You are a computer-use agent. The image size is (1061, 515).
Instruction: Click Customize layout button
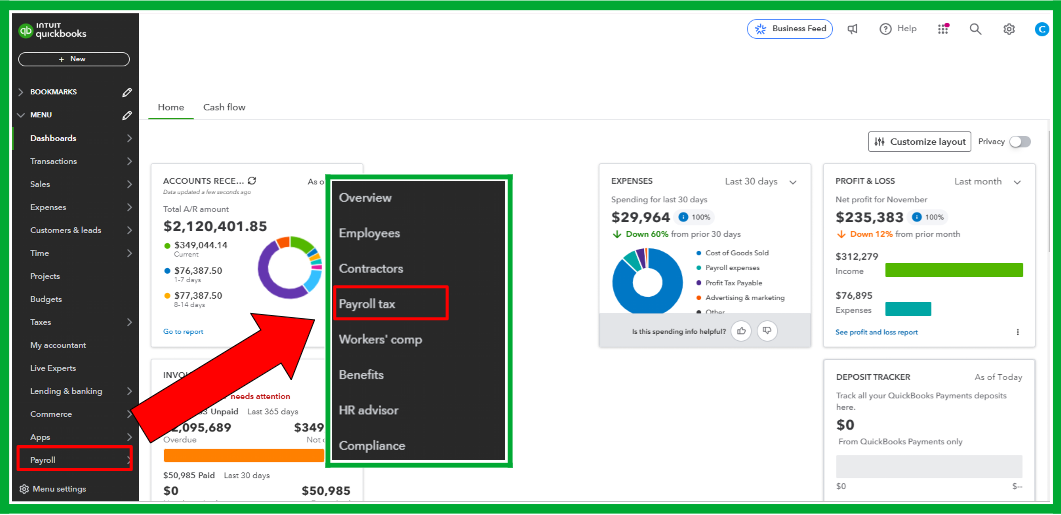920,141
